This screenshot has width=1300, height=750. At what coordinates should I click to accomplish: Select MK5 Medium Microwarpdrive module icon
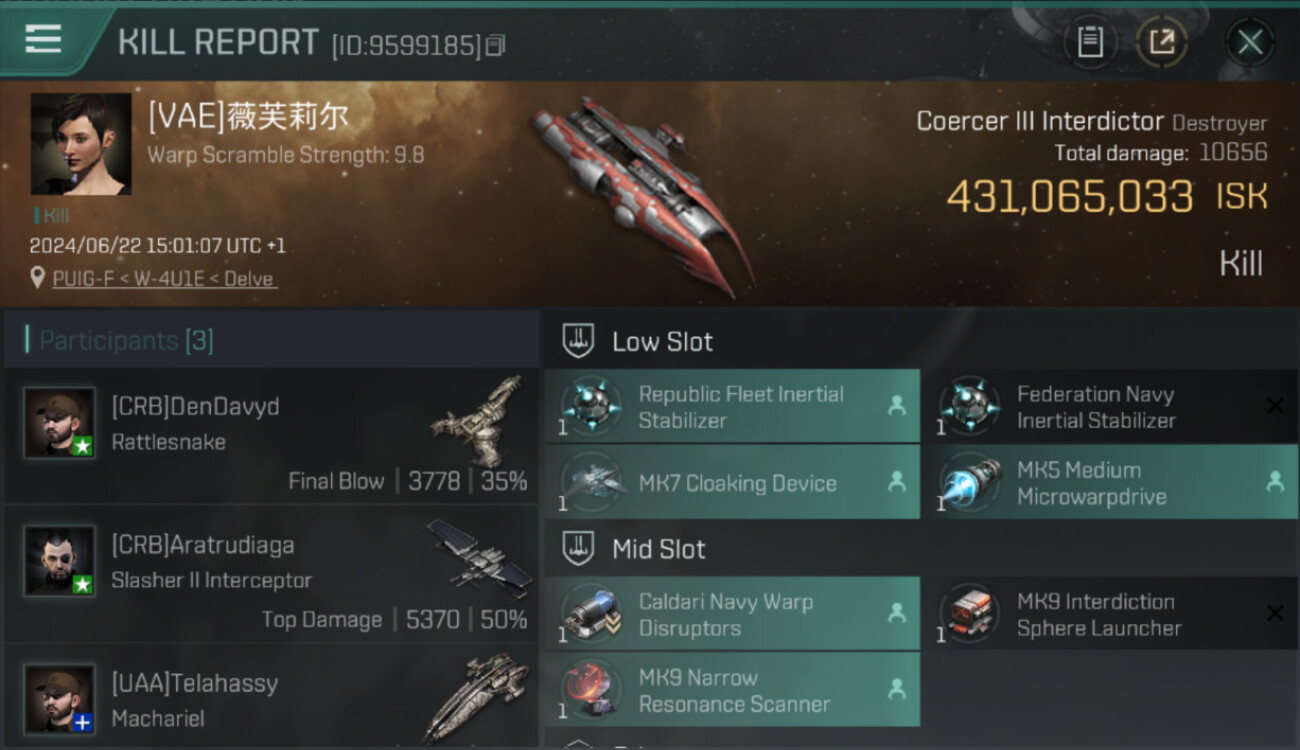[x=969, y=482]
